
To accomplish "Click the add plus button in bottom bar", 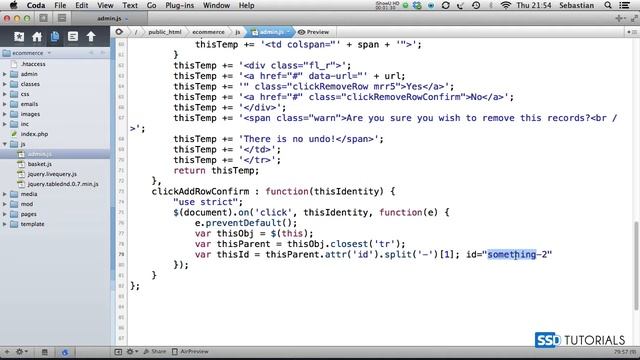I will (7, 351).
